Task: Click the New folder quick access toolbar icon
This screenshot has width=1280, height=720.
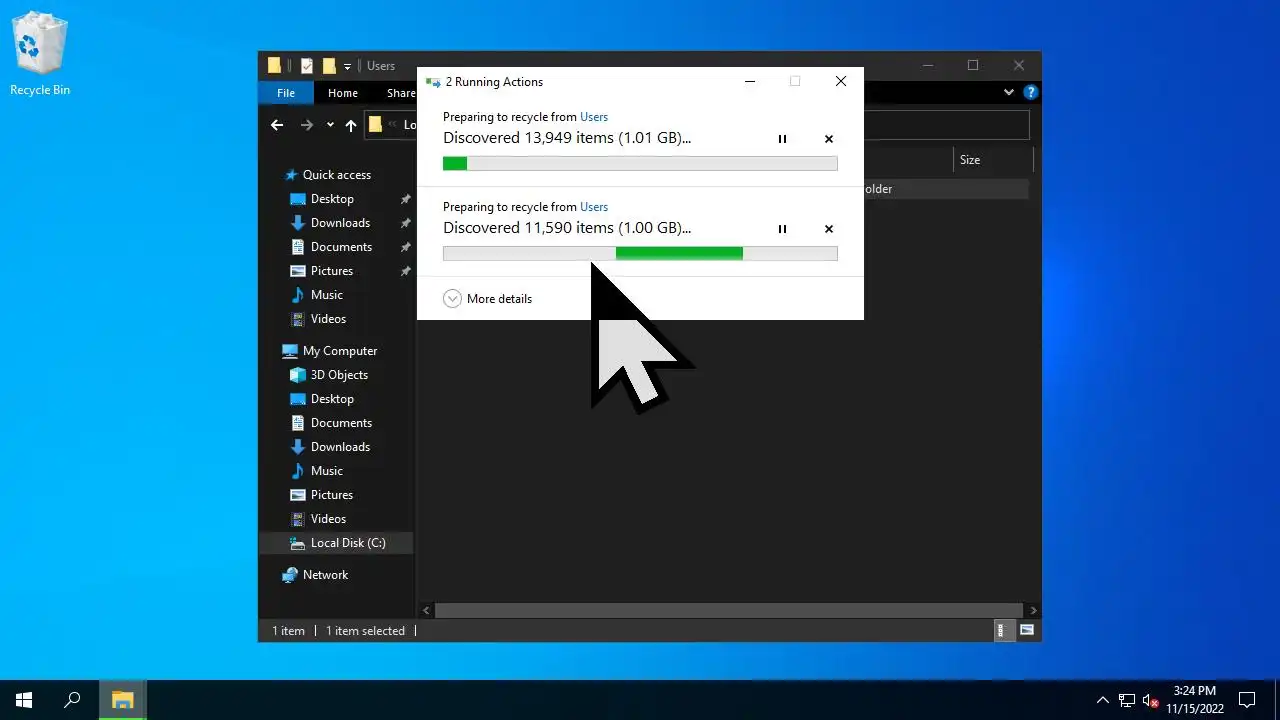Action: tap(329, 66)
